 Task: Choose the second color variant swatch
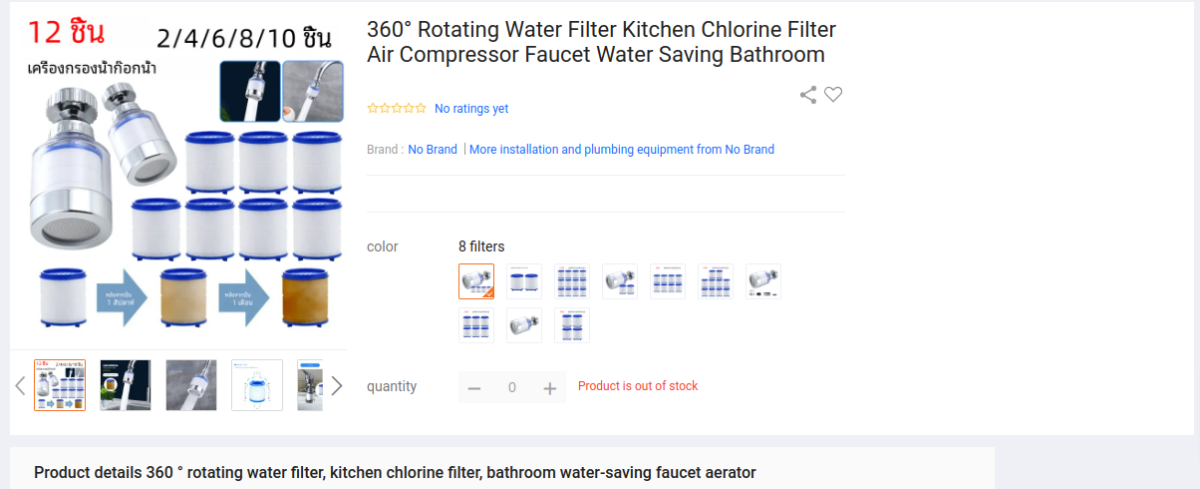[x=524, y=281]
